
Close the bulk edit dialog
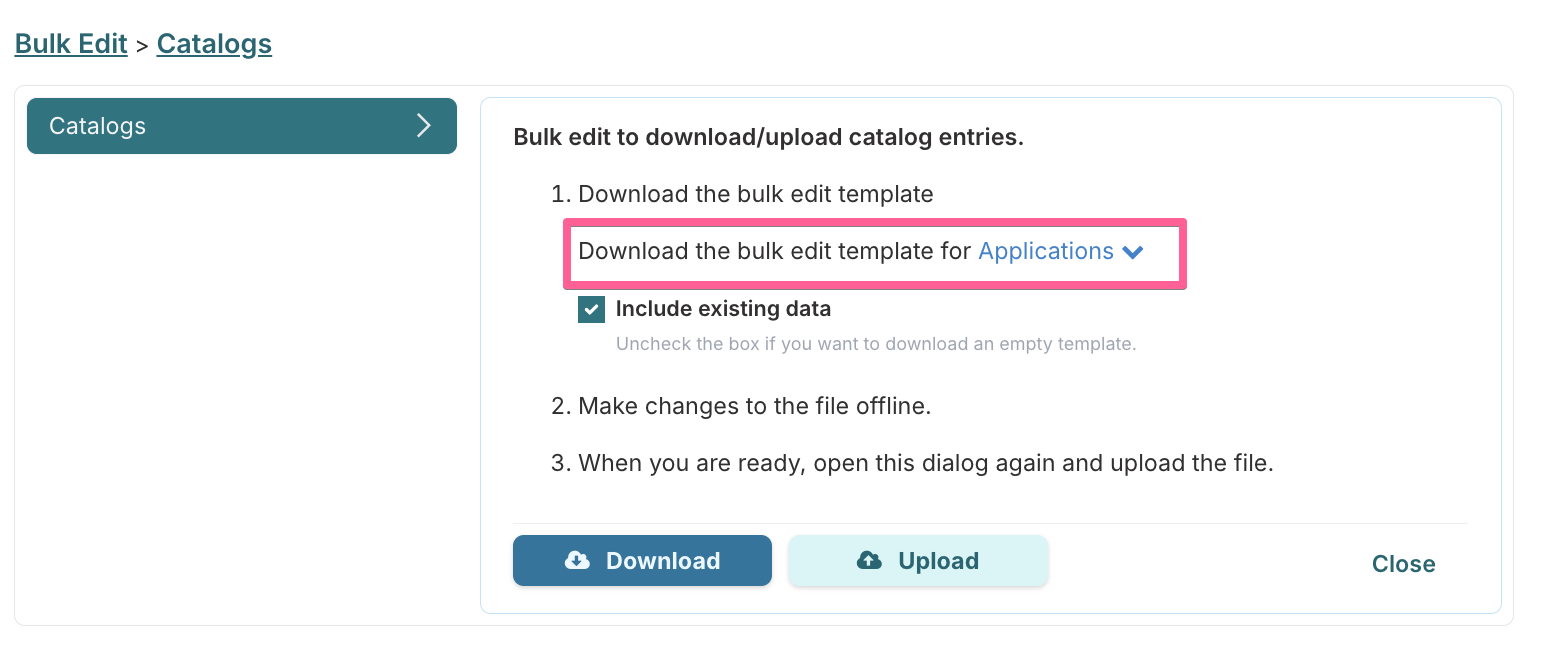point(1403,564)
